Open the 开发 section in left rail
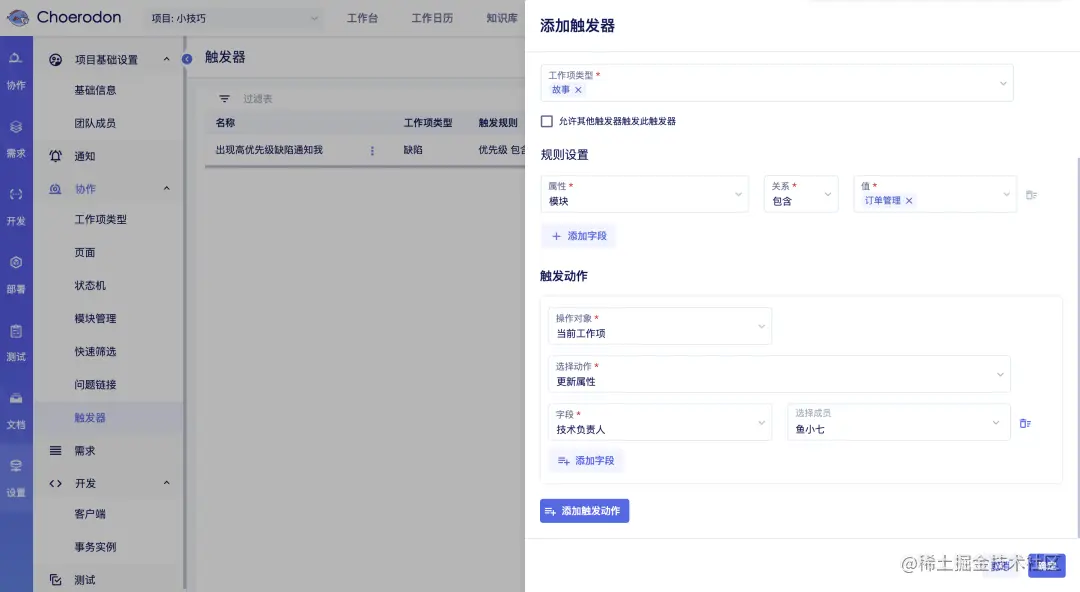 coord(16,207)
